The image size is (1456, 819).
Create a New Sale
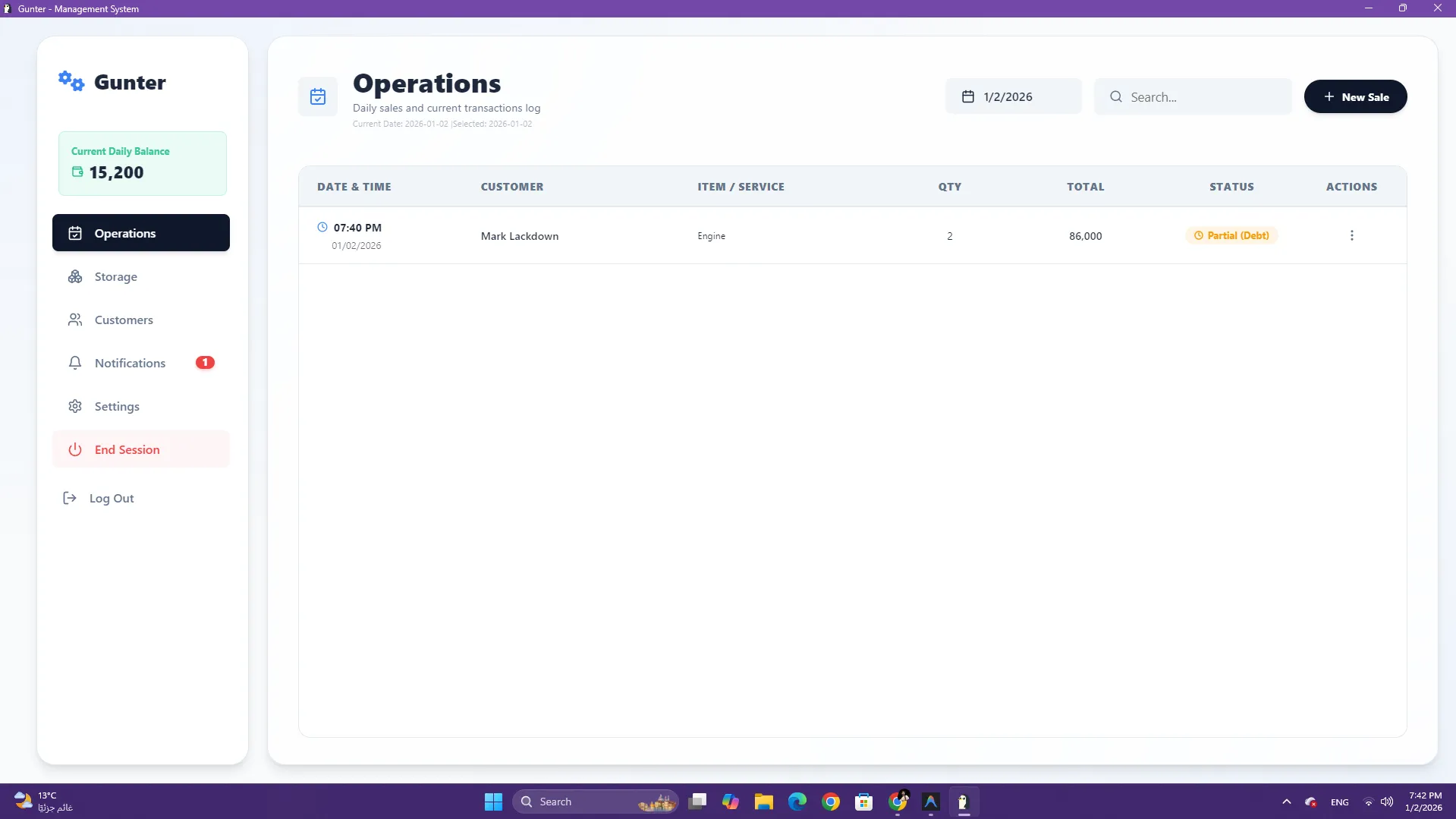click(1355, 96)
